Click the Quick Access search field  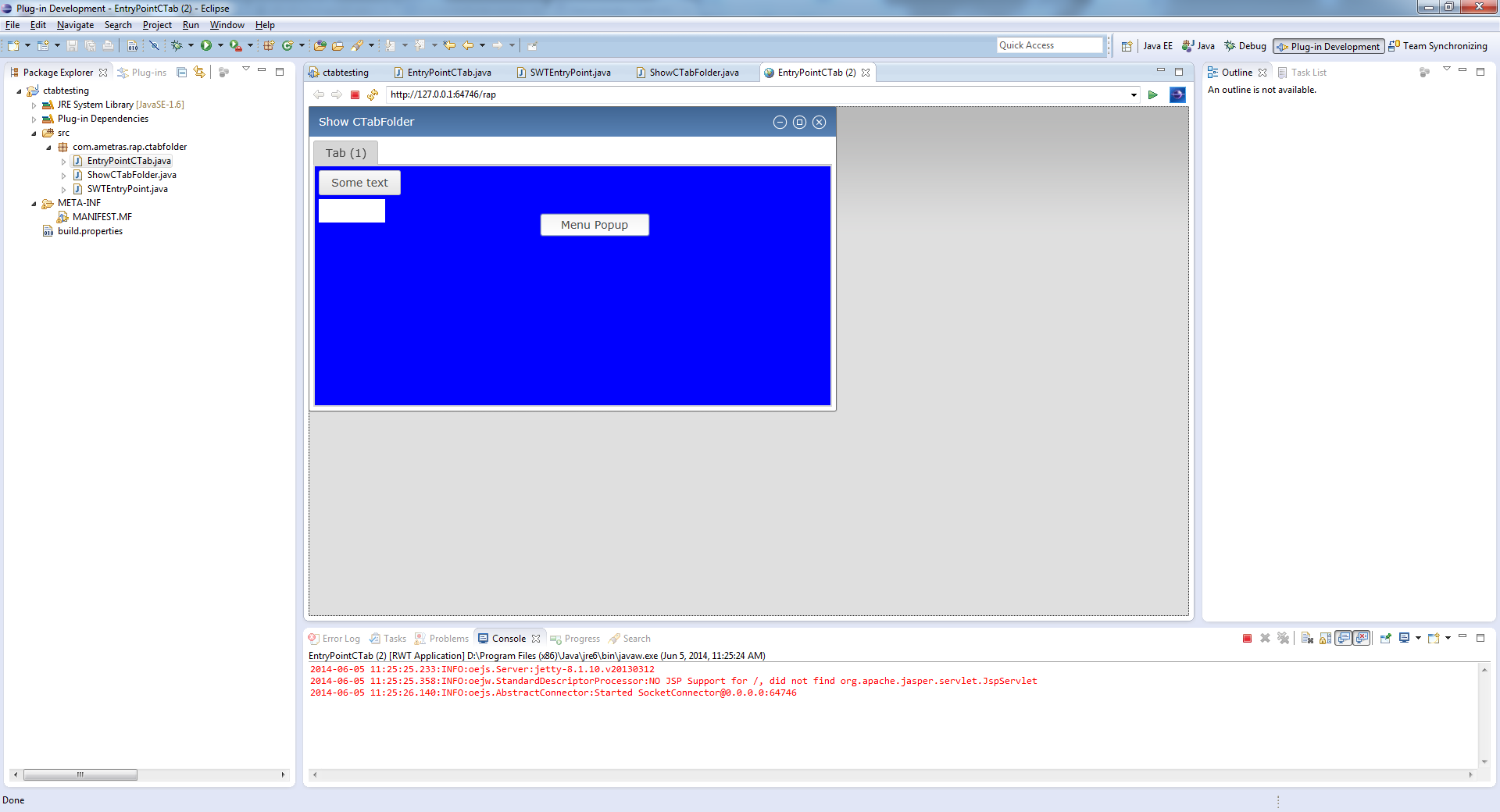coord(1049,45)
